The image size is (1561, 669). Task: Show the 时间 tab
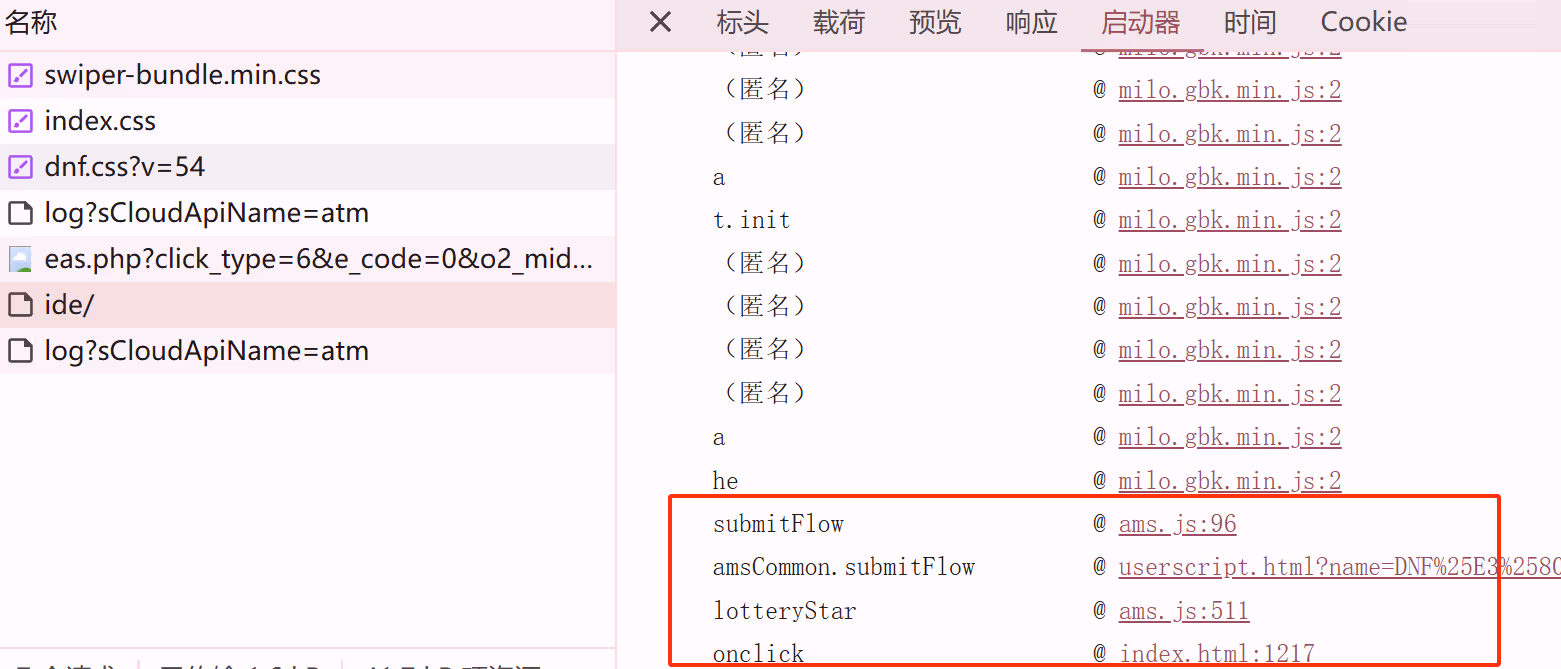tap(1250, 22)
